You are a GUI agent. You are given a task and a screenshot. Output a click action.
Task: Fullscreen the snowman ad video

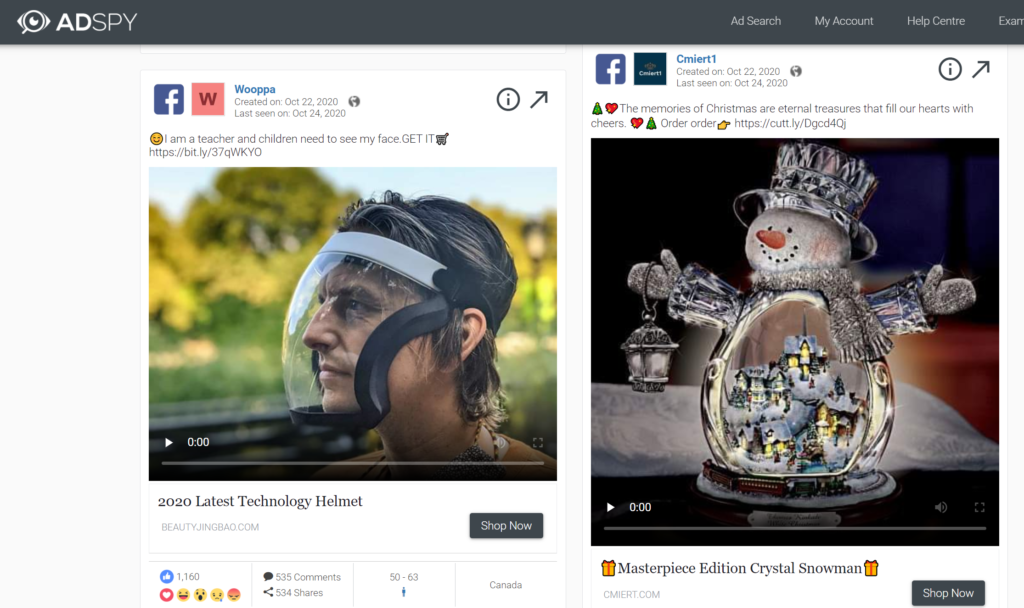click(980, 507)
